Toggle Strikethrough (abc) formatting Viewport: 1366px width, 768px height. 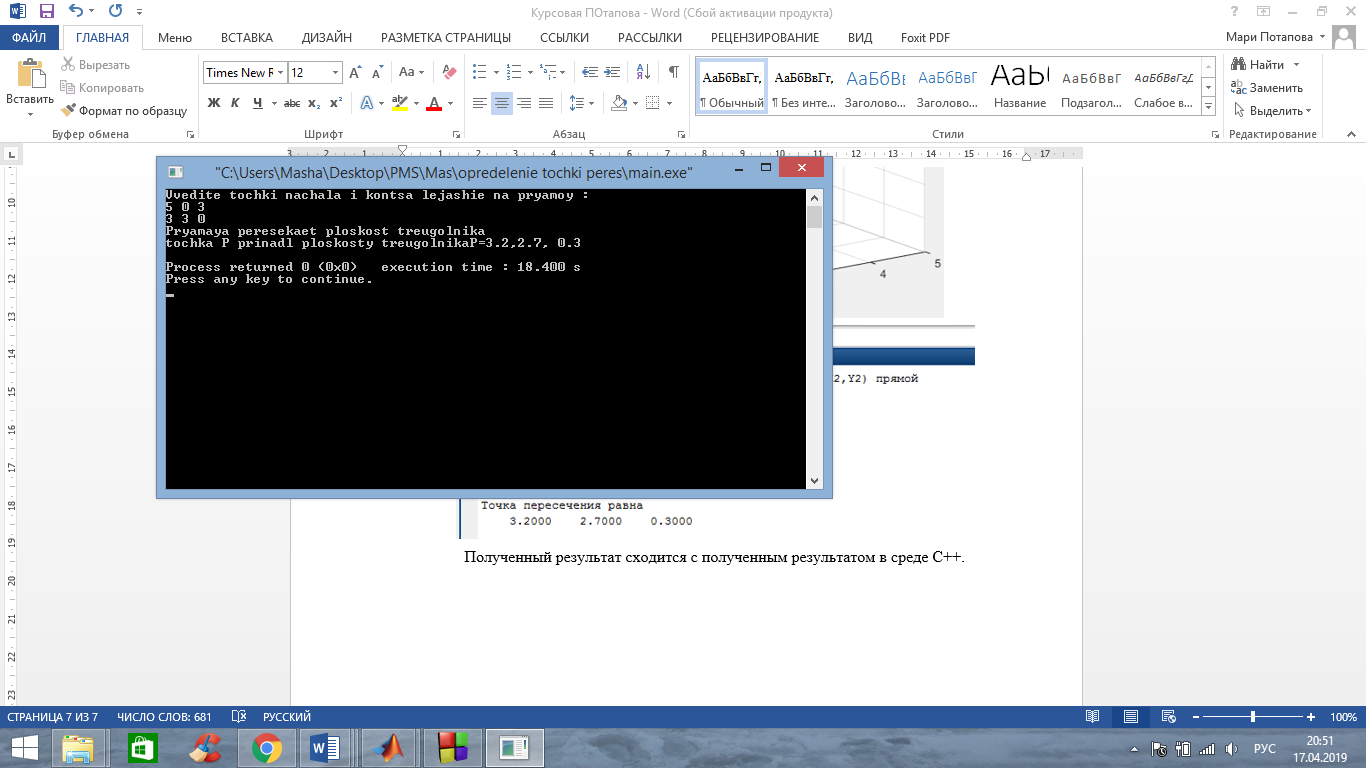point(292,103)
